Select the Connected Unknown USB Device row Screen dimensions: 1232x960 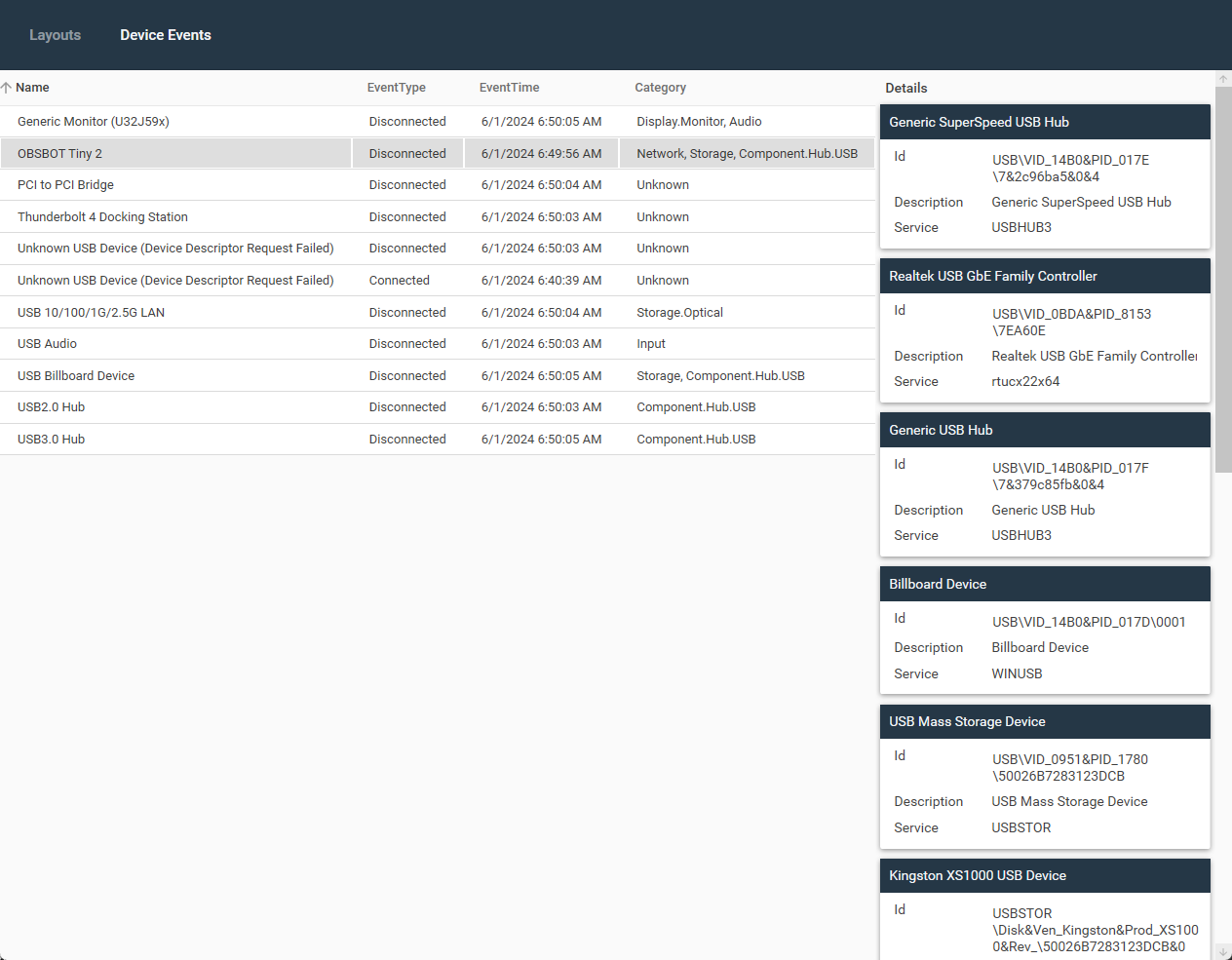[175, 281]
